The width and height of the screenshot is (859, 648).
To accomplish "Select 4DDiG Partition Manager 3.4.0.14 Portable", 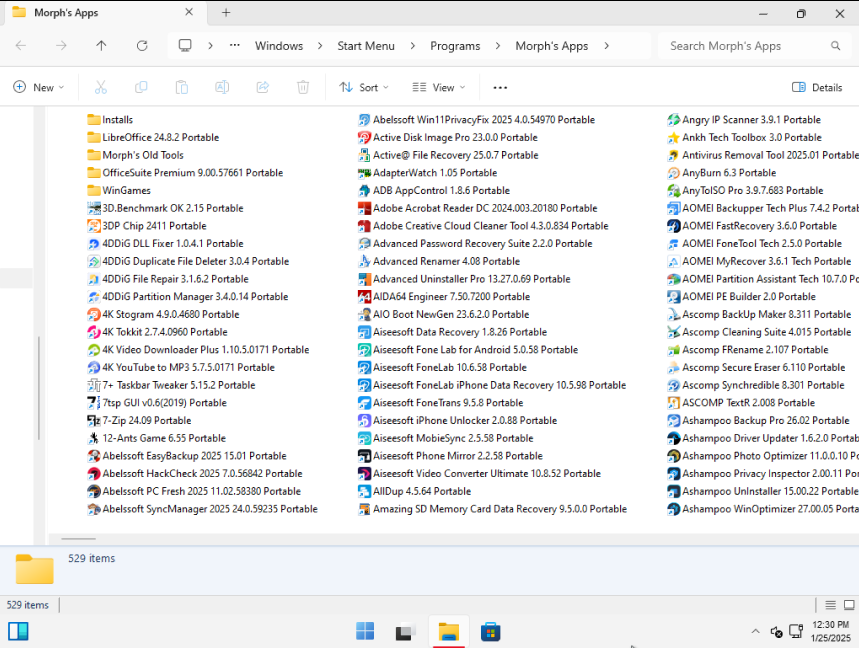I will coord(187,297).
